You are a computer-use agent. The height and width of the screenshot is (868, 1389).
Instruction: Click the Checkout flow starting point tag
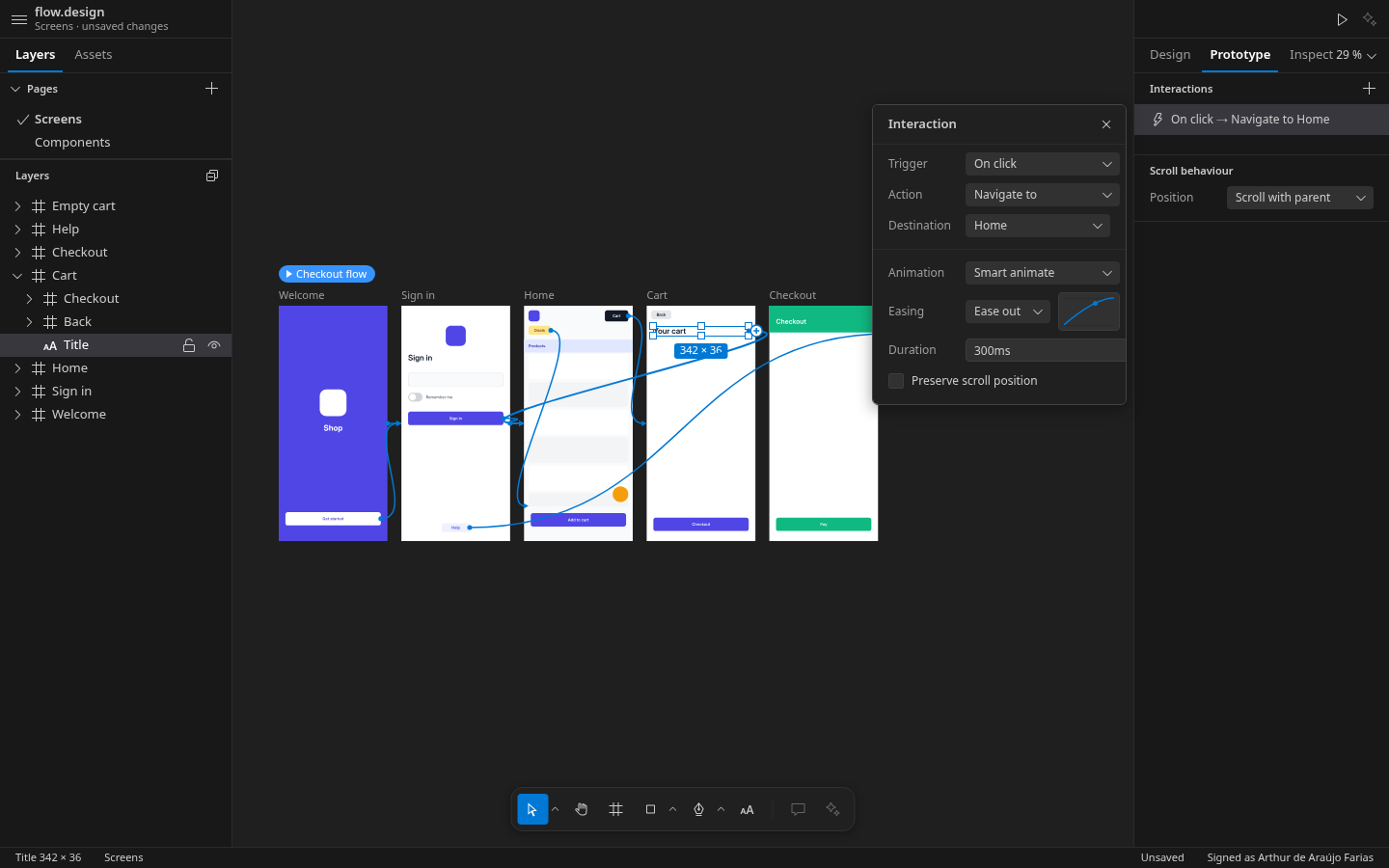(327, 274)
